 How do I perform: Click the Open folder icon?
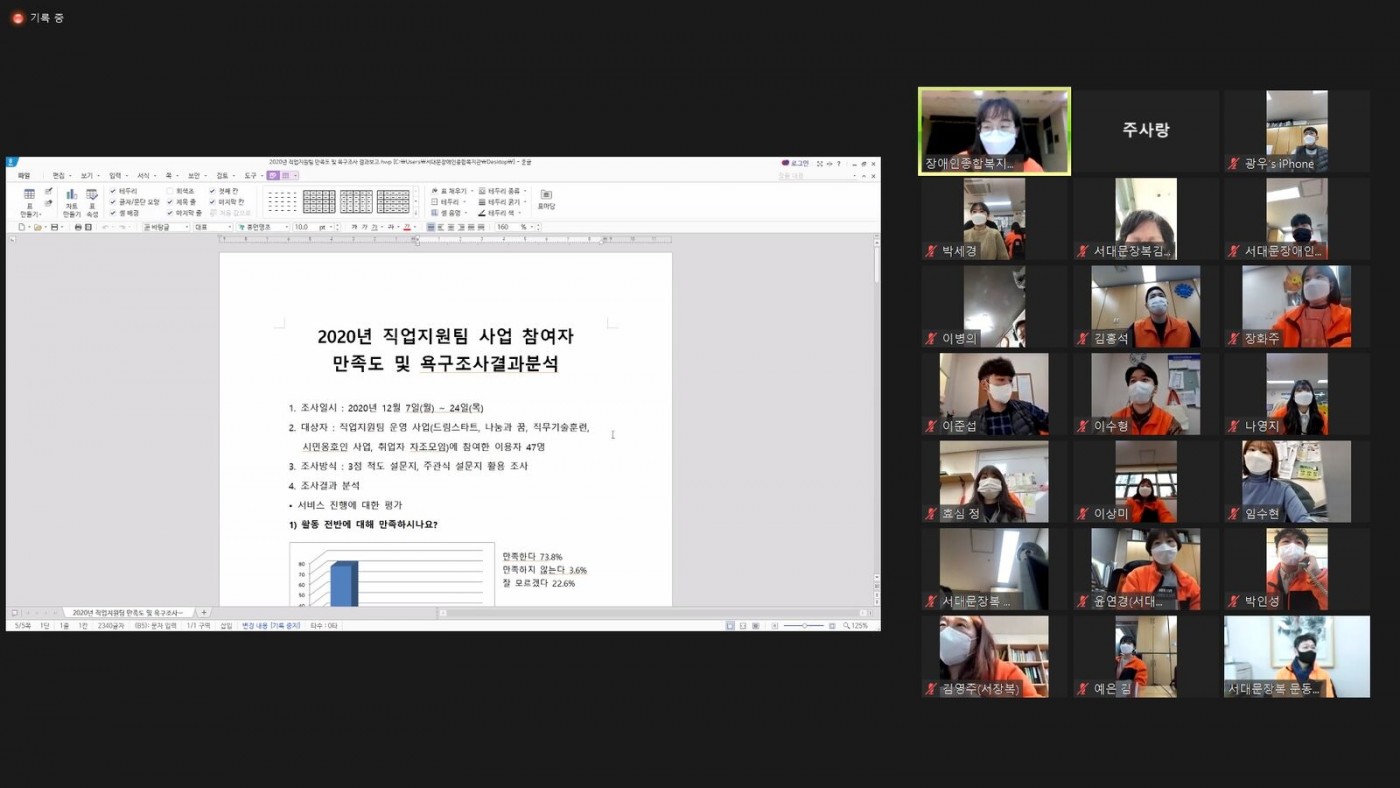pos(38,227)
